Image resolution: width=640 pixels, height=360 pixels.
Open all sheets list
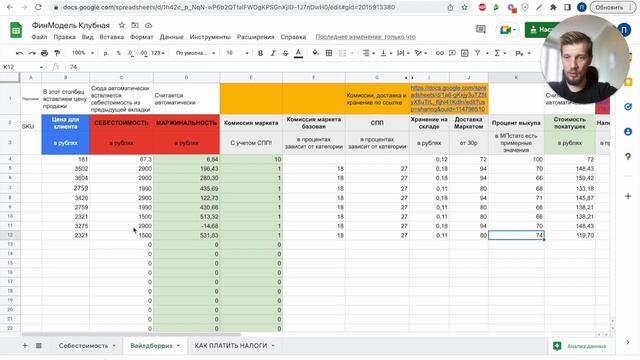click(39, 346)
